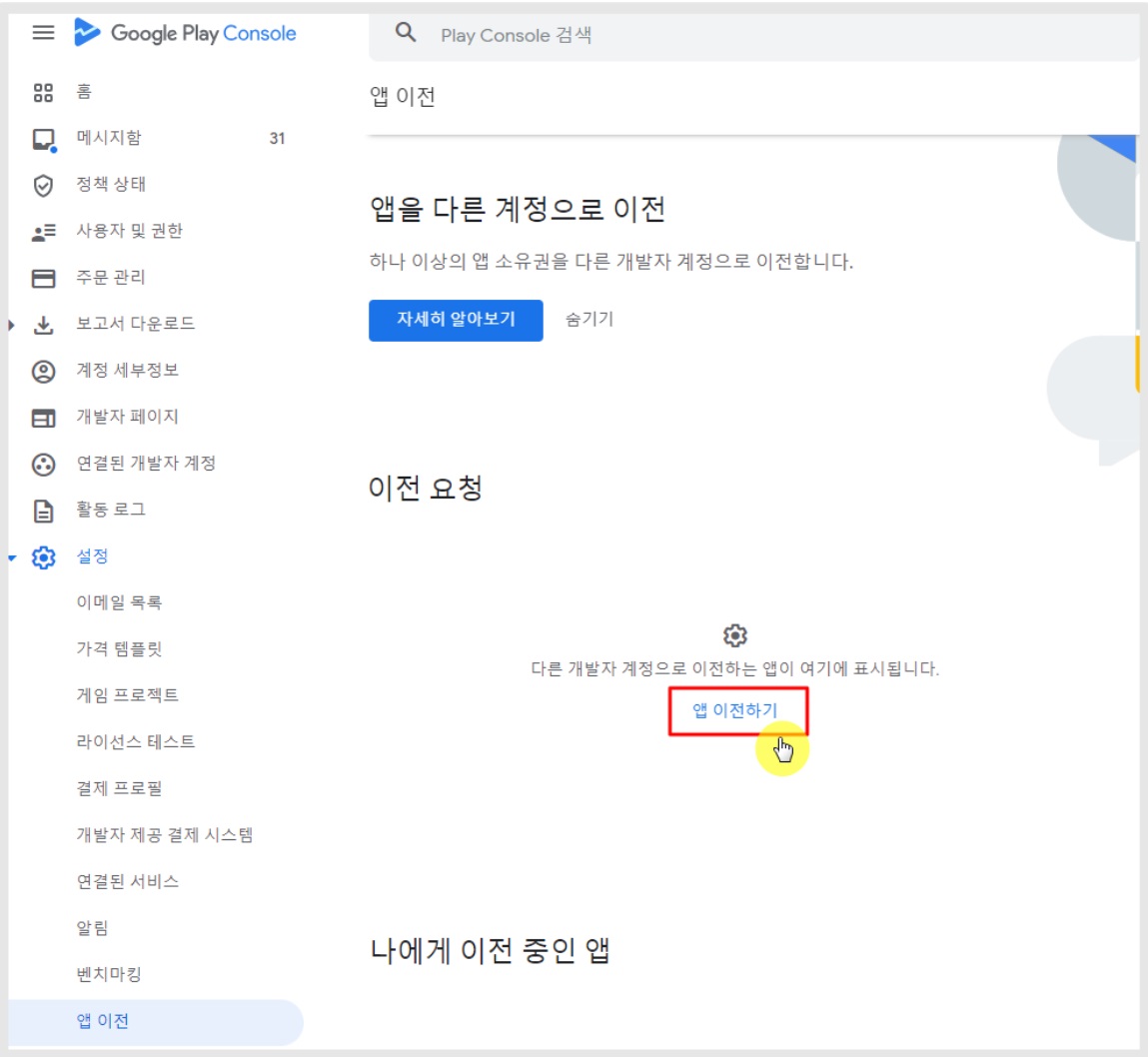
Task: Open 가격 템플릿 settings submenu
Action: (x=119, y=648)
